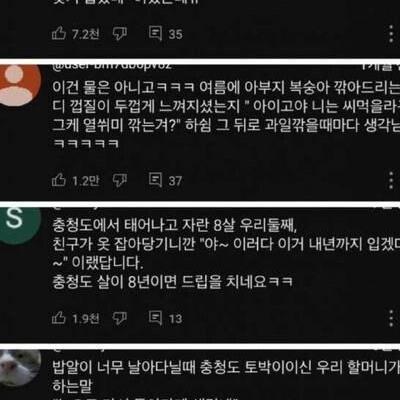
Task: Dislike the peach peeling comment
Action: [x=120, y=180]
